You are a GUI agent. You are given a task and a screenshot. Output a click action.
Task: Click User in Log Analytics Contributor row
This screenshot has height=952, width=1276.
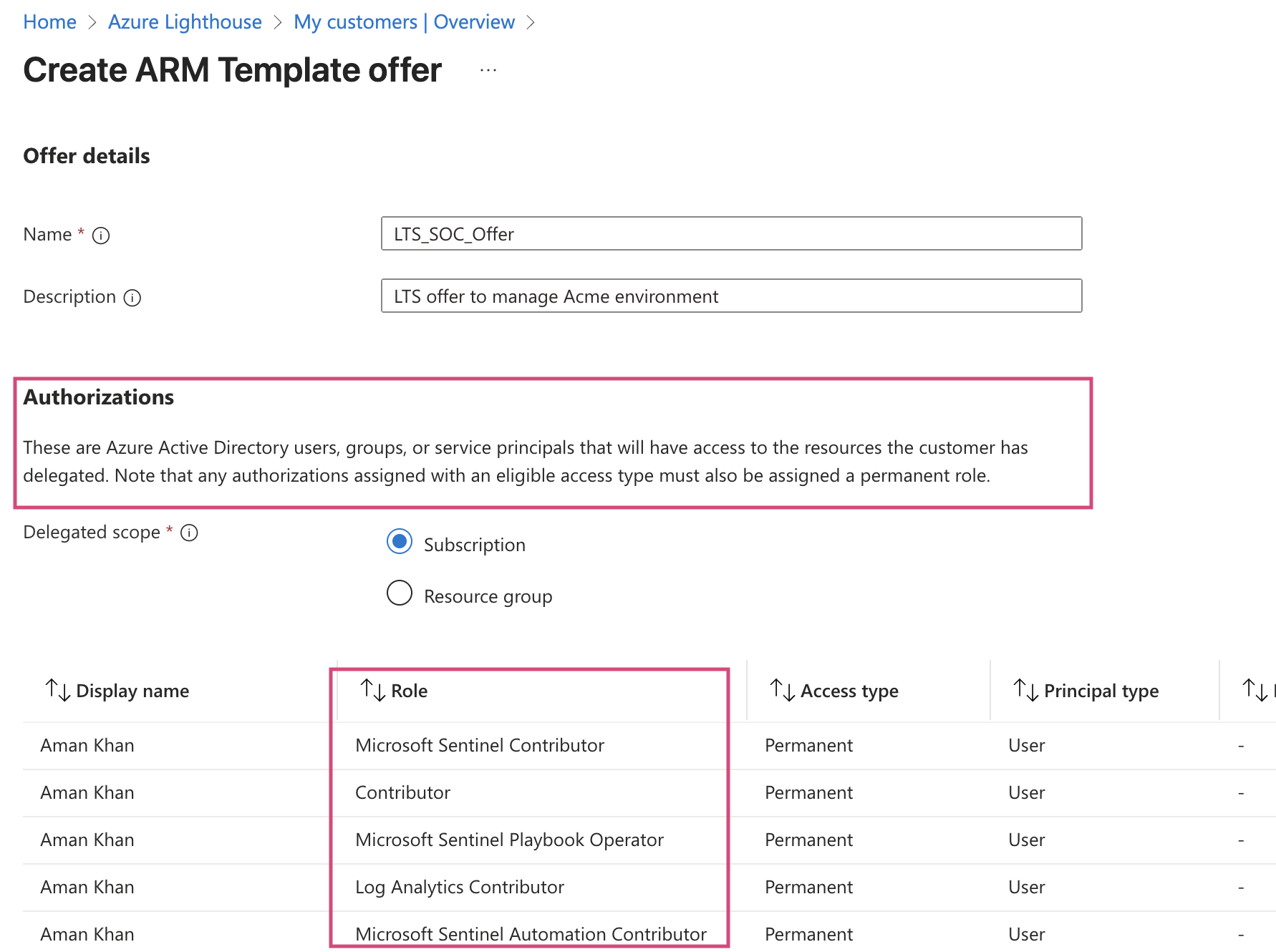pos(1026,887)
